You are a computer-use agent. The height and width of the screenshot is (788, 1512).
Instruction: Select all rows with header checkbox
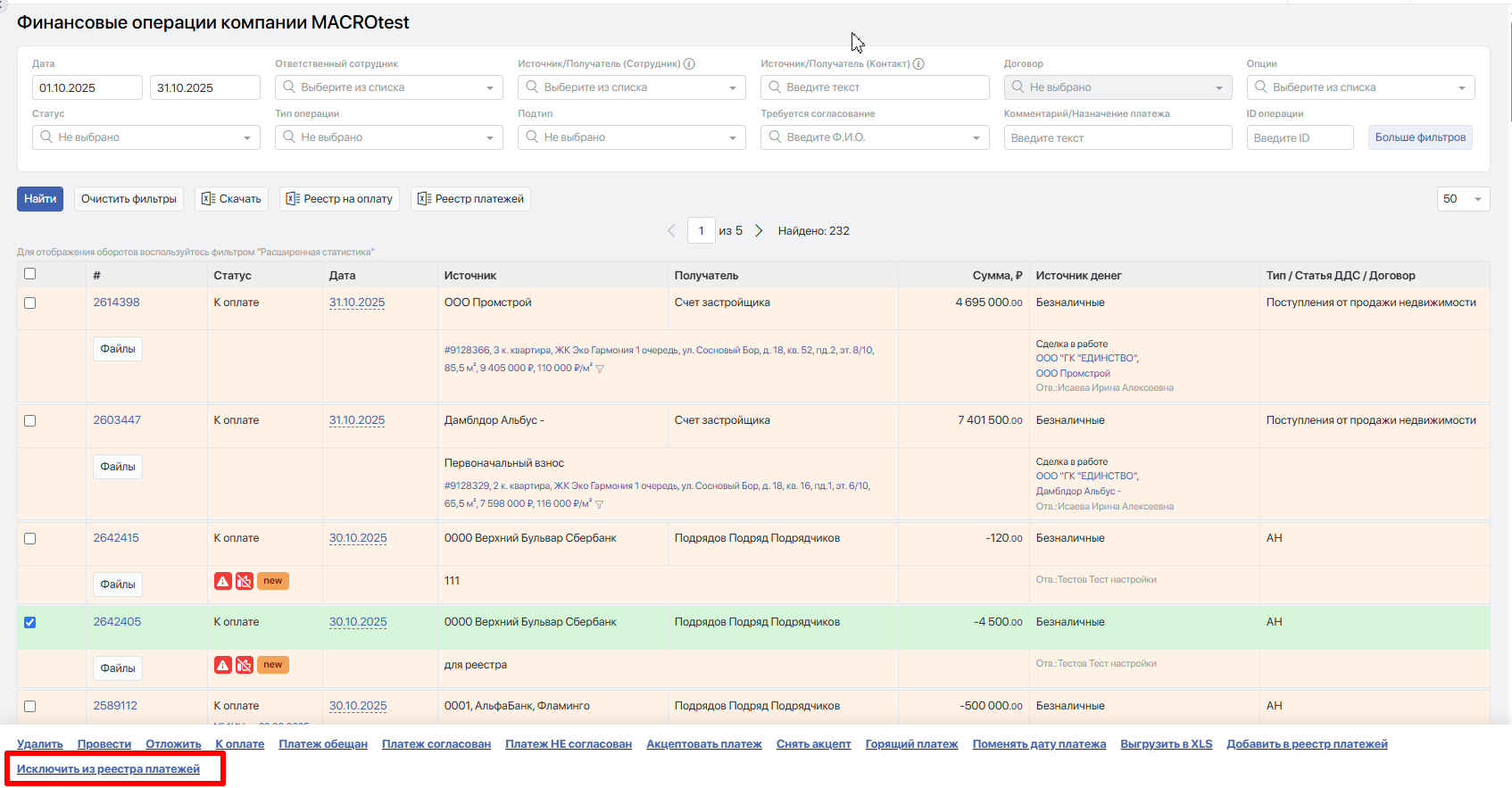pos(30,274)
